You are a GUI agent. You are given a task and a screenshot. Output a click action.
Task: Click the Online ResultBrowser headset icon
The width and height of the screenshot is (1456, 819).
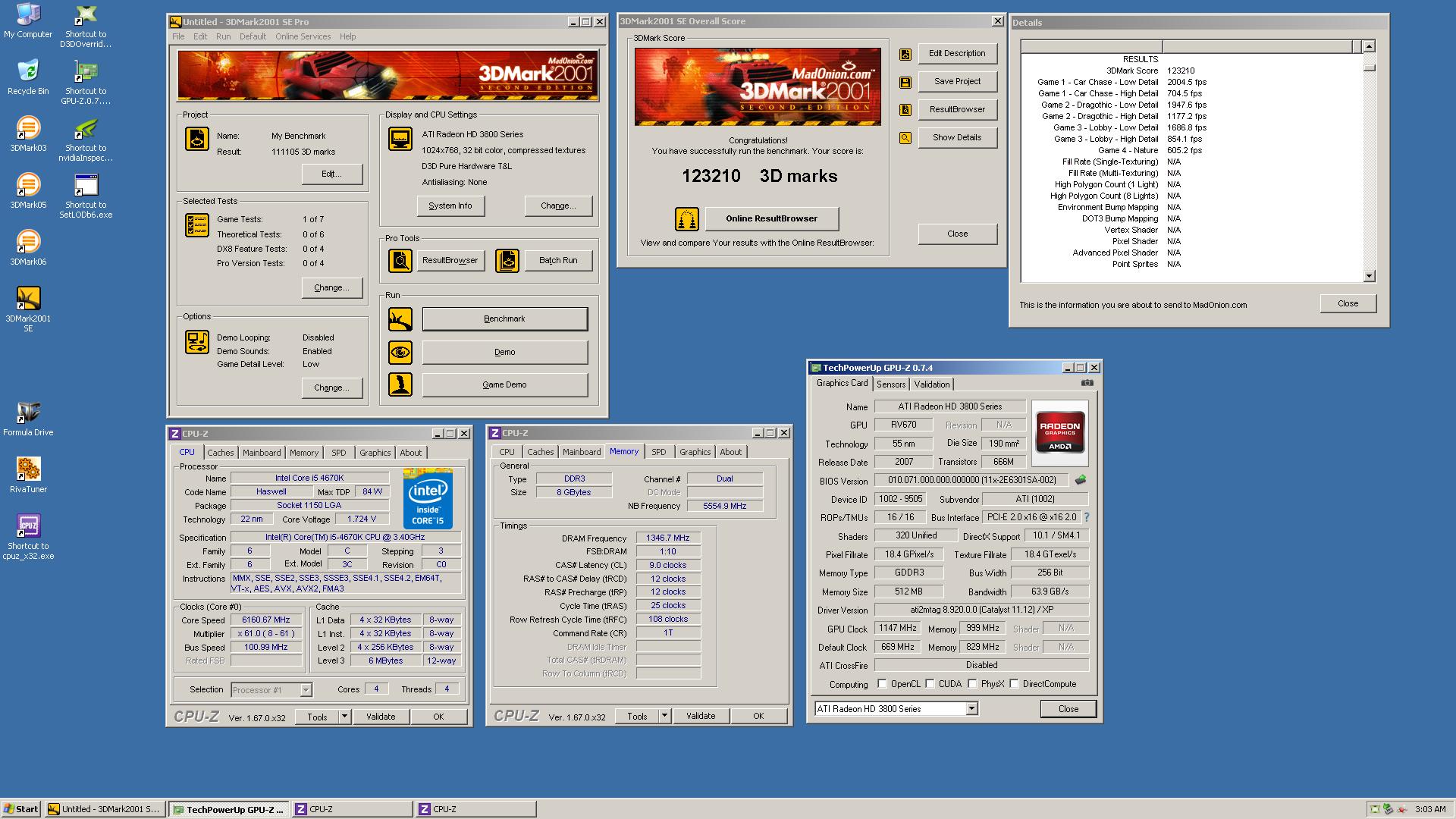(x=687, y=219)
